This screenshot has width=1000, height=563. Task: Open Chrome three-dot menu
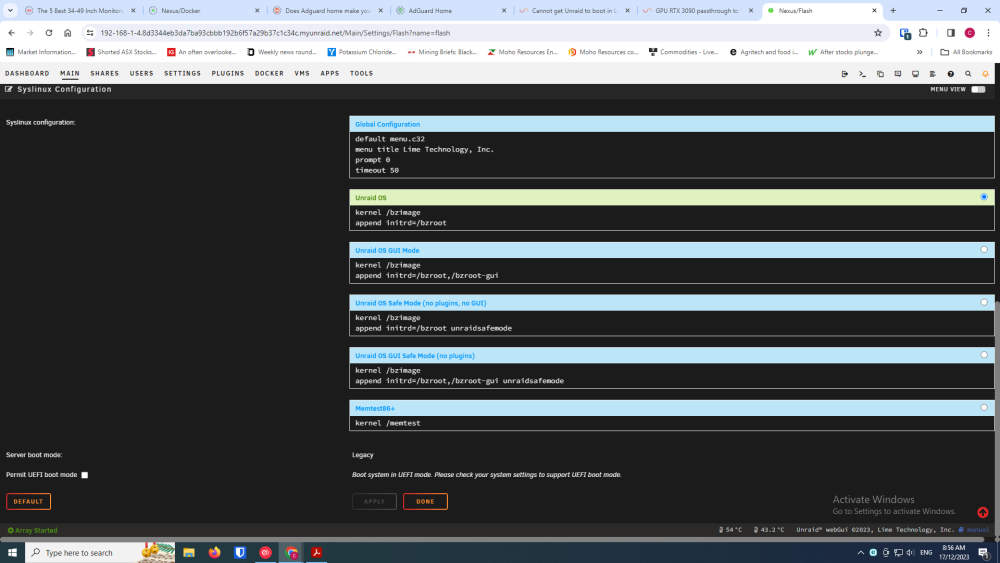(988, 33)
